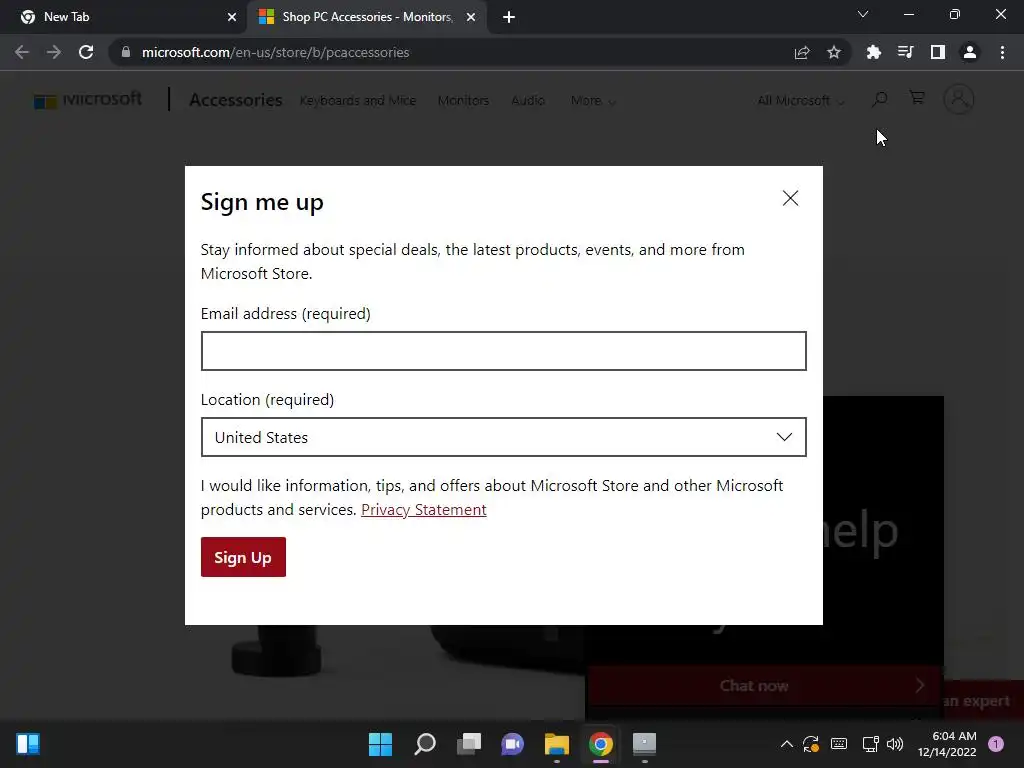This screenshot has height=768, width=1024.
Task: Open the clock showing 6:04 AM
Action: point(947,744)
